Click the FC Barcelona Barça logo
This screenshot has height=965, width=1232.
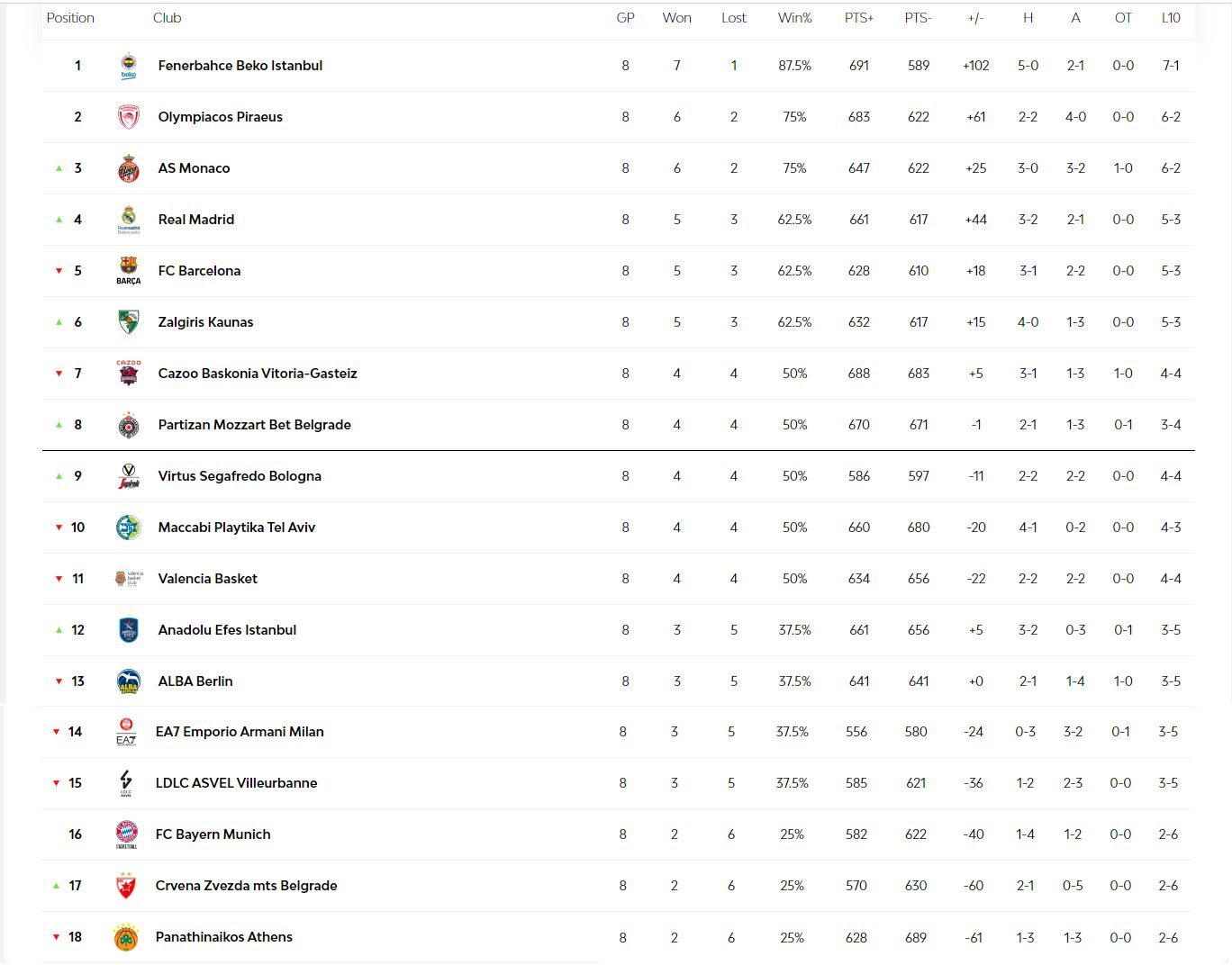(x=128, y=269)
